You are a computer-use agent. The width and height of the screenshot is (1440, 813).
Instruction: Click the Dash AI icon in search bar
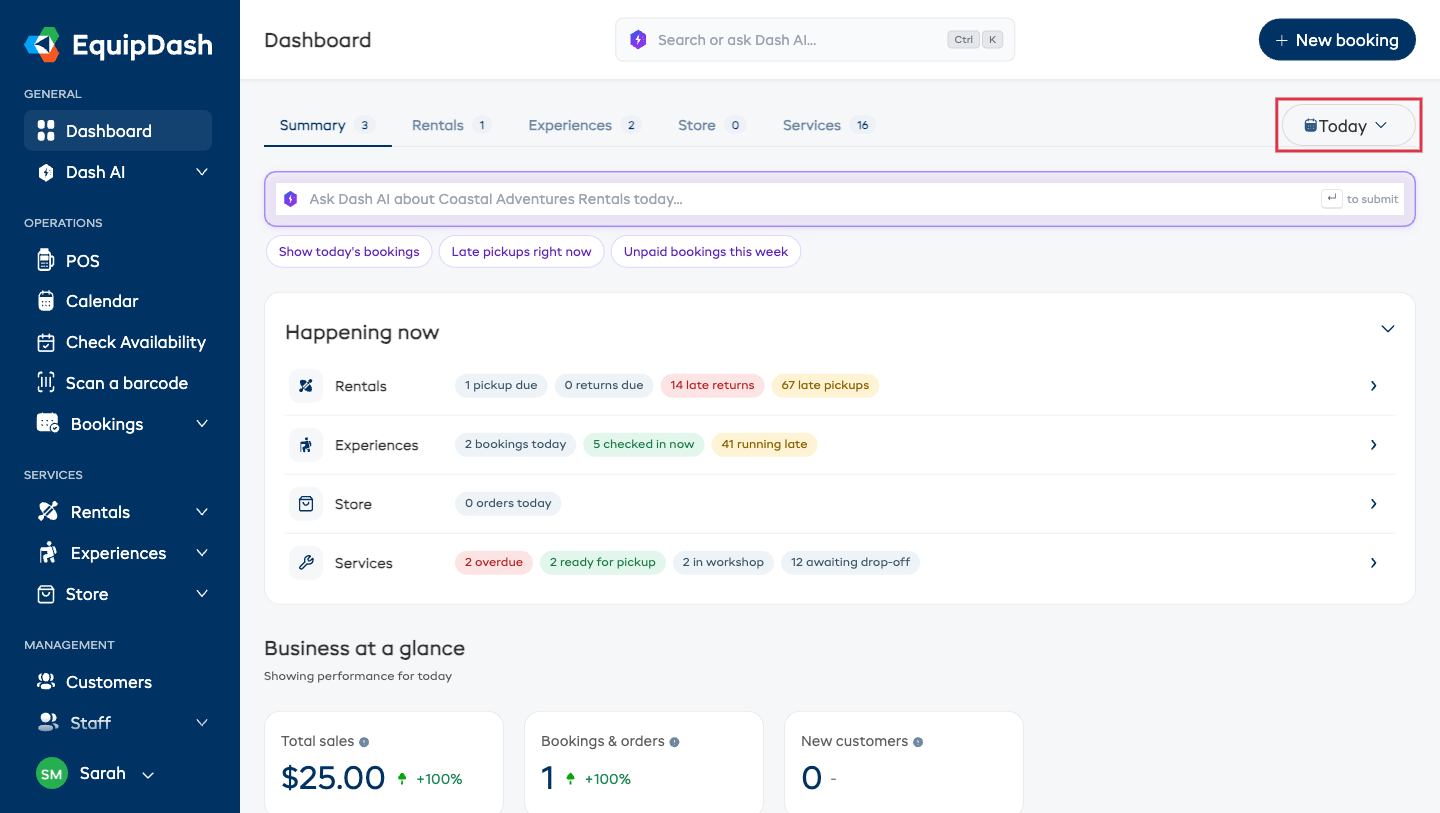638,40
